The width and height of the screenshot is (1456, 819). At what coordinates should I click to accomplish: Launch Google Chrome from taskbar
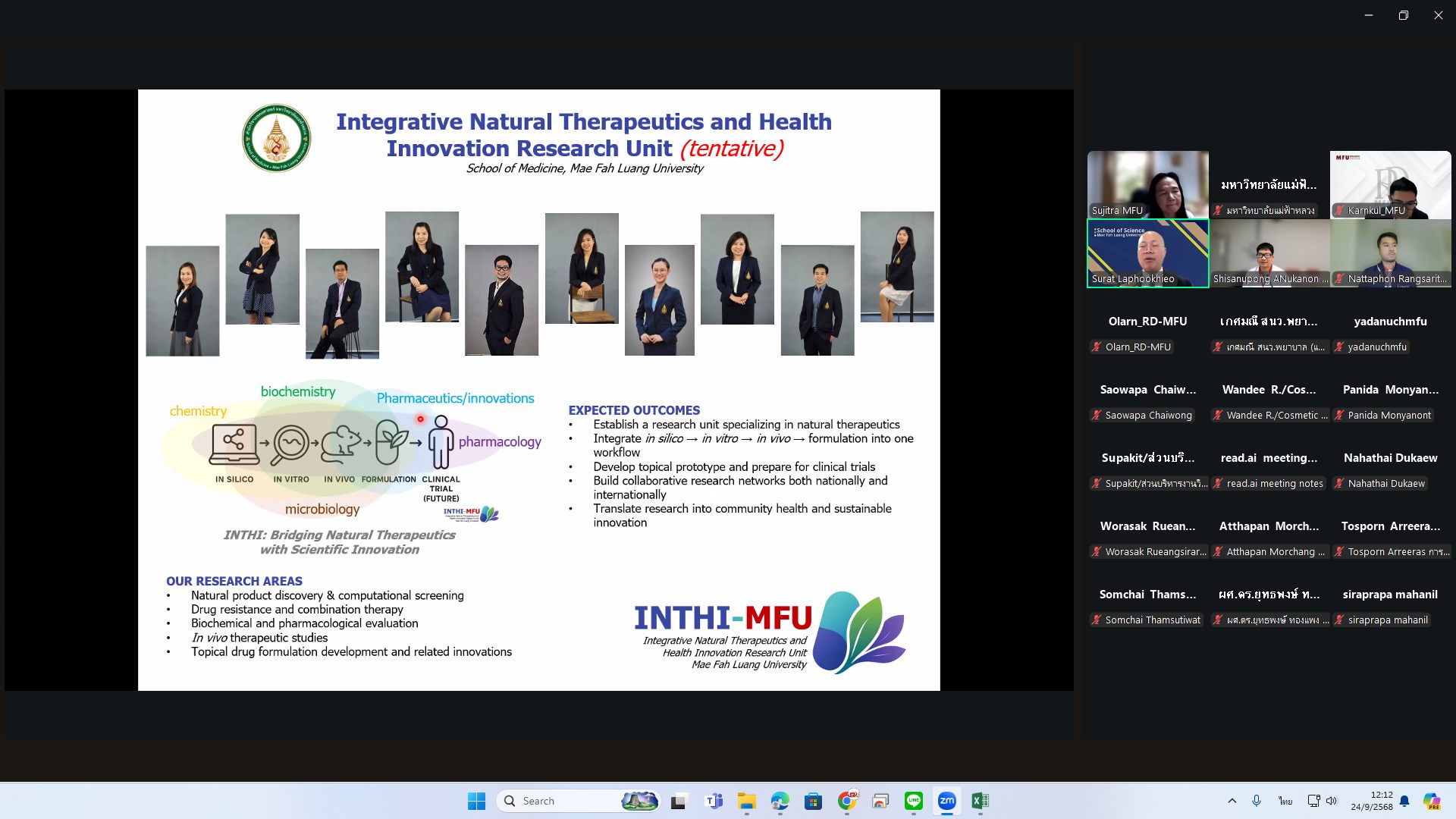click(x=847, y=801)
